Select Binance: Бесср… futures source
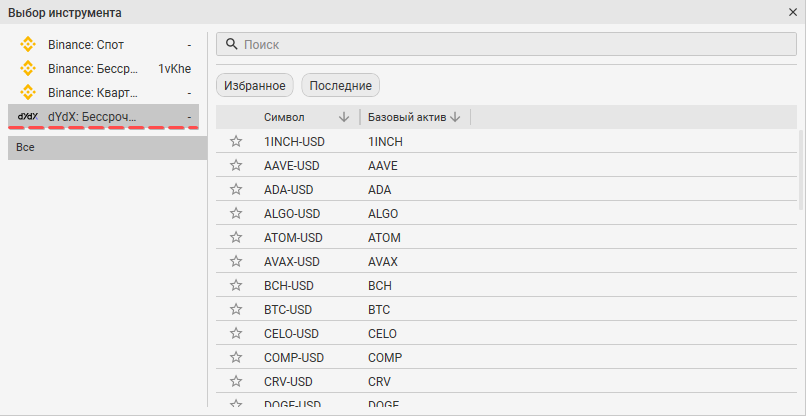This screenshot has width=806, height=416. coord(103,68)
